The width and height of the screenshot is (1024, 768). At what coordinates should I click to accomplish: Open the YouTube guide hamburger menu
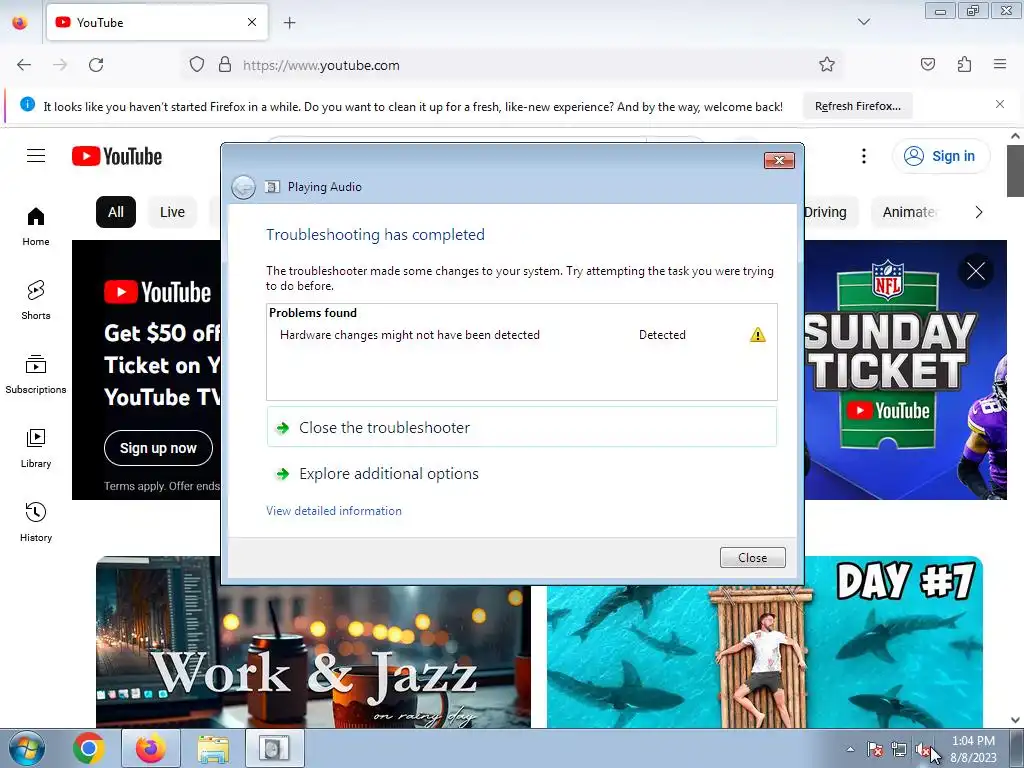click(36, 155)
